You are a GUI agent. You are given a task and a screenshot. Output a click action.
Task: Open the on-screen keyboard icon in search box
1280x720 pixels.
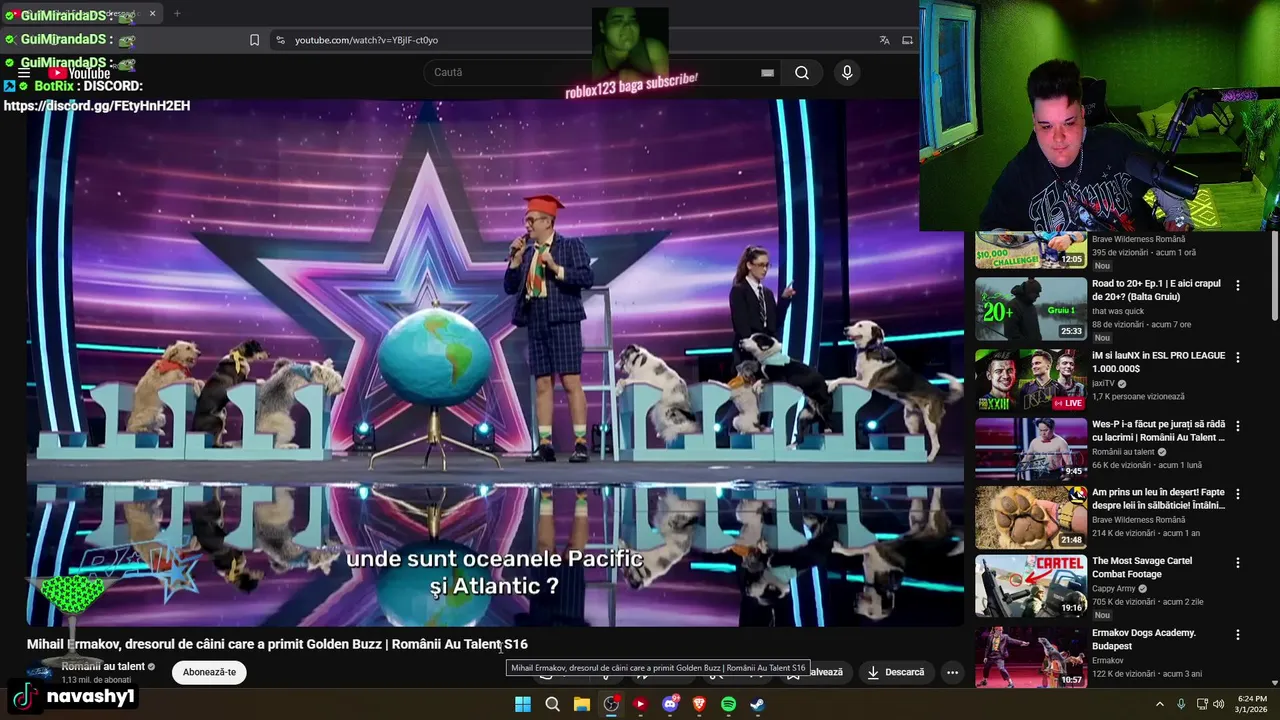(x=767, y=72)
